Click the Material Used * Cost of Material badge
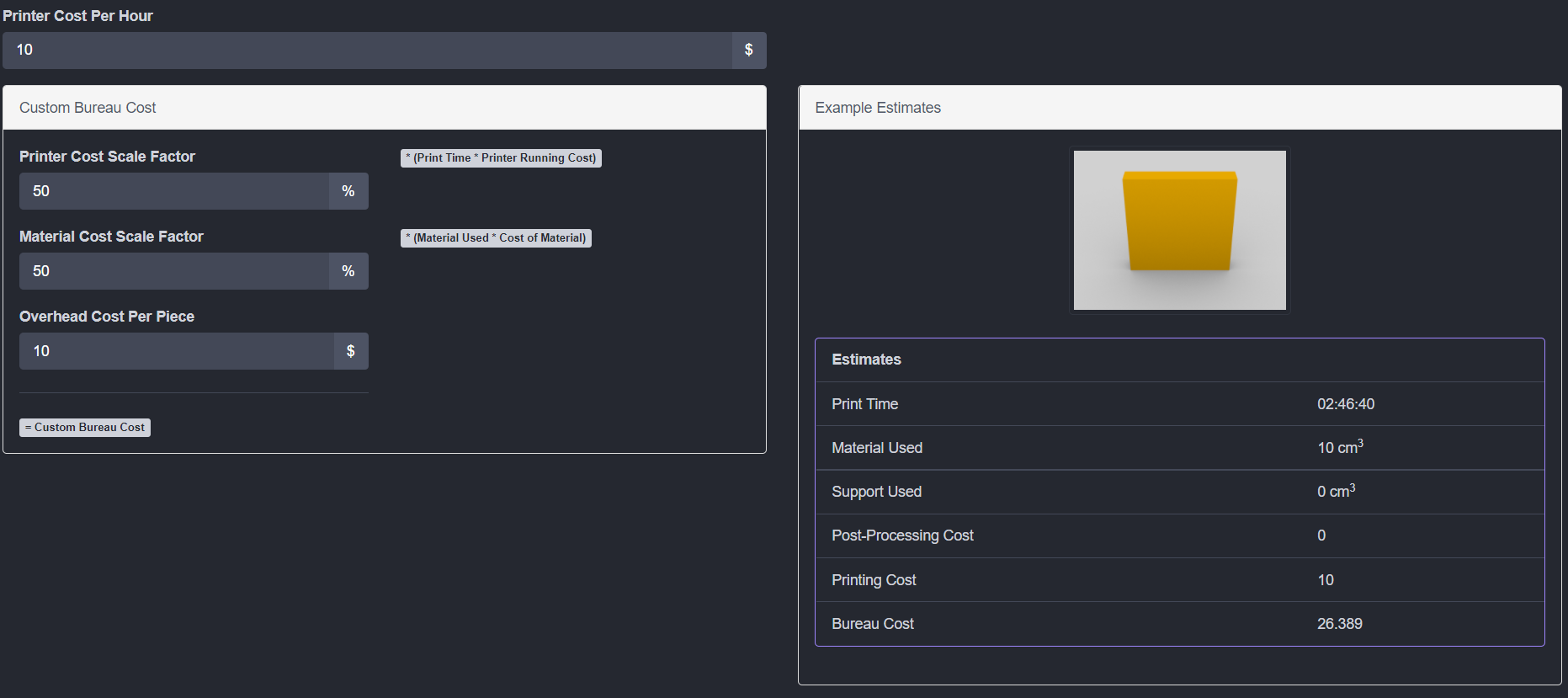 pyautogui.click(x=496, y=238)
